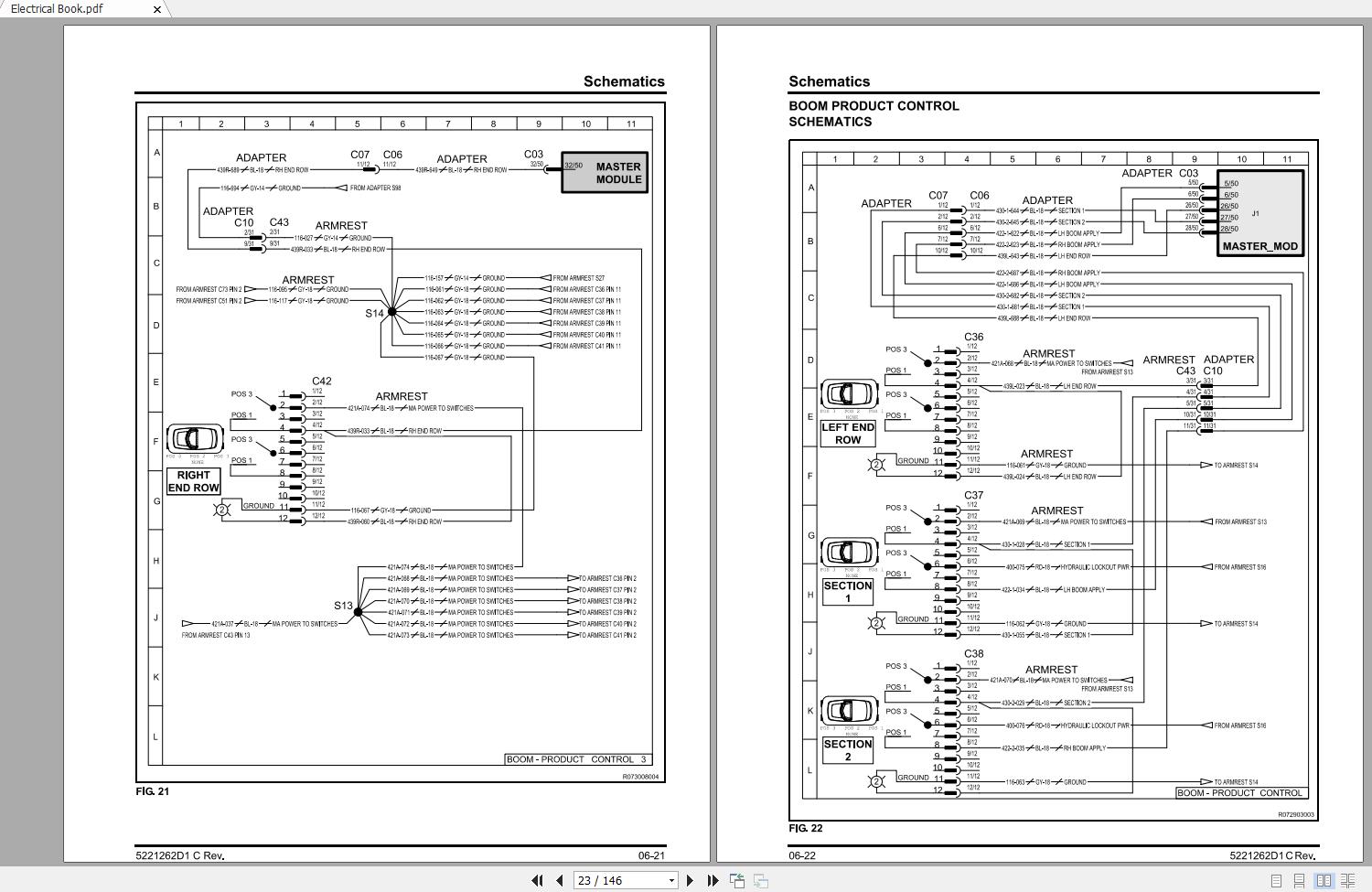
Task: Close the Electrical Book.pdf tab
Action: point(156,9)
